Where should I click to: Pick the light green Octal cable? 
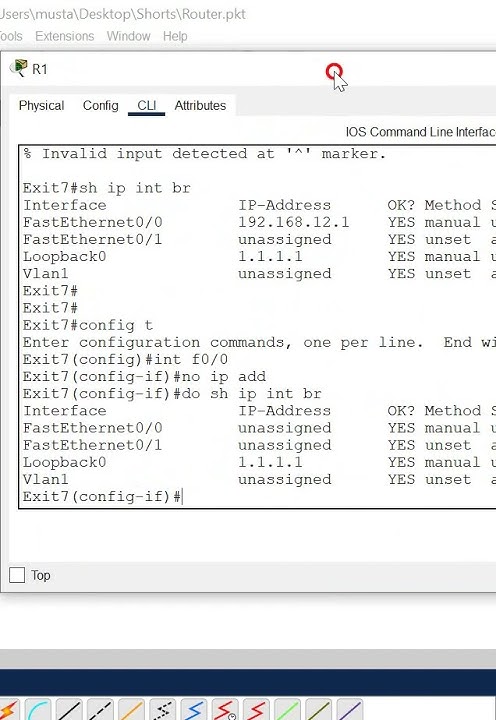pyautogui.click(x=287, y=710)
